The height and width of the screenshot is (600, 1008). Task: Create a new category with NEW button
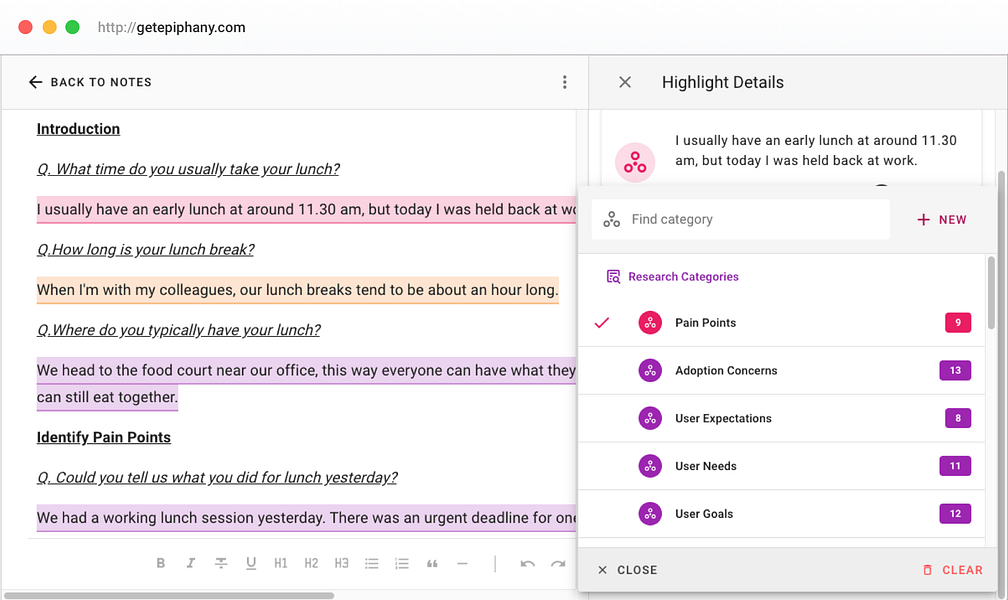pyautogui.click(x=942, y=220)
